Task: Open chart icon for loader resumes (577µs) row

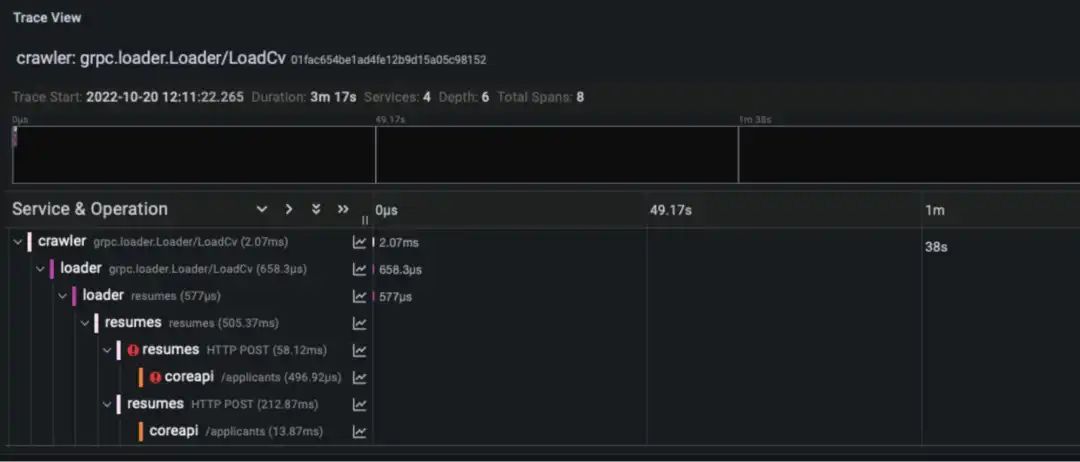Action: (x=360, y=297)
